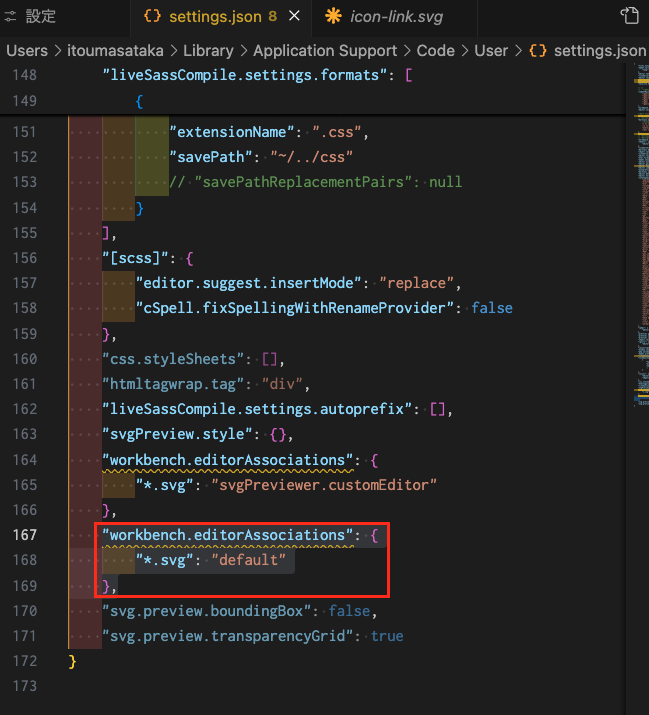
Task: Click the false value on line 158
Action: [x=492, y=308]
